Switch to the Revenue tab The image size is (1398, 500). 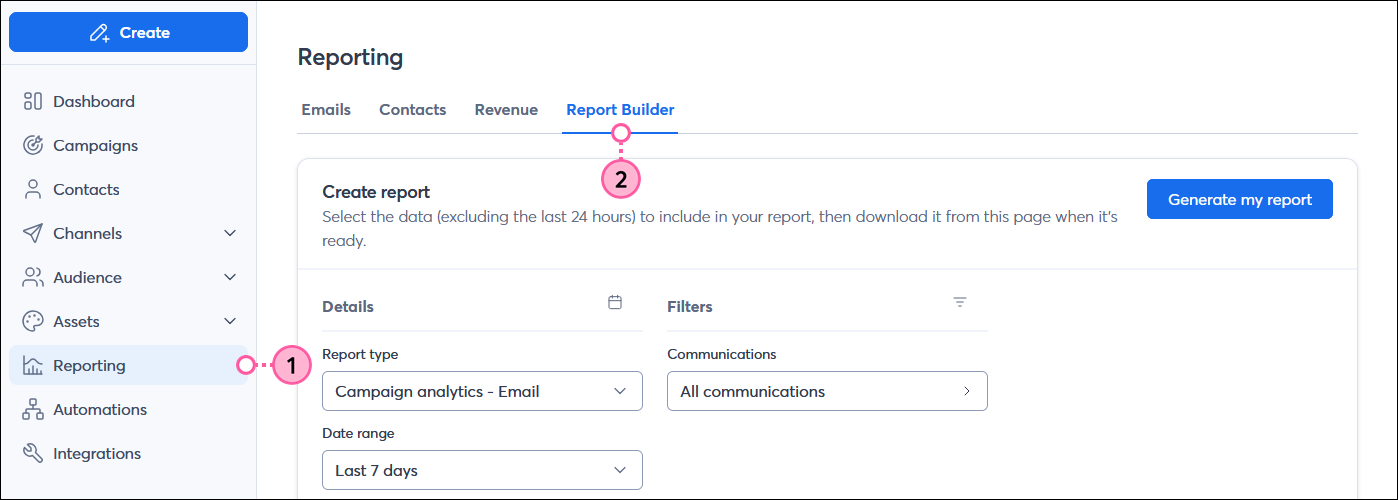(x=506, y=110)
